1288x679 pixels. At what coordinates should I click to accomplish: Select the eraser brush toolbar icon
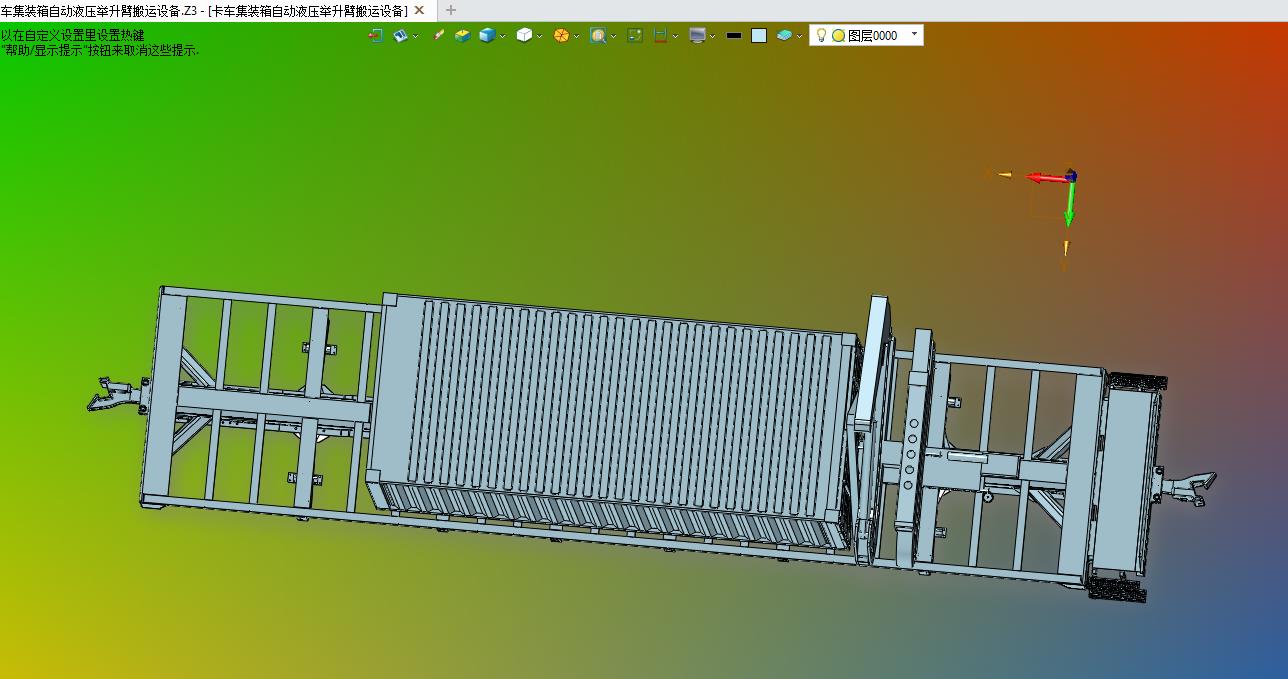click(x=438, y=35)
